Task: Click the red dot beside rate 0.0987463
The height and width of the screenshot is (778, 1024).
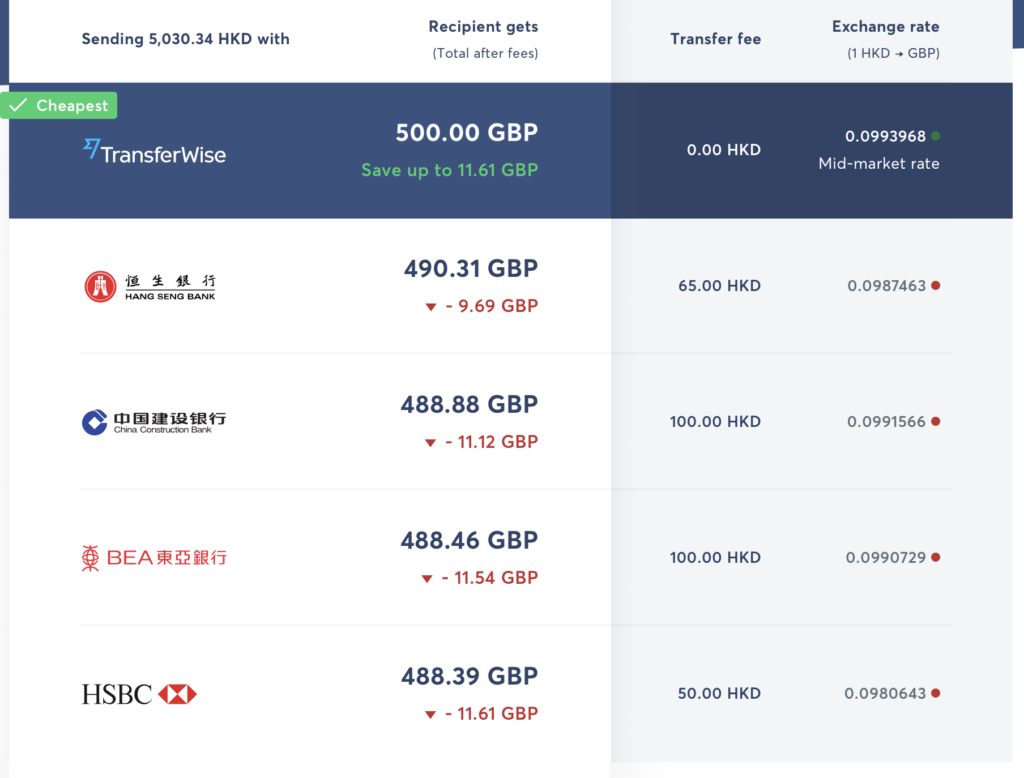Action: (936, 285)
